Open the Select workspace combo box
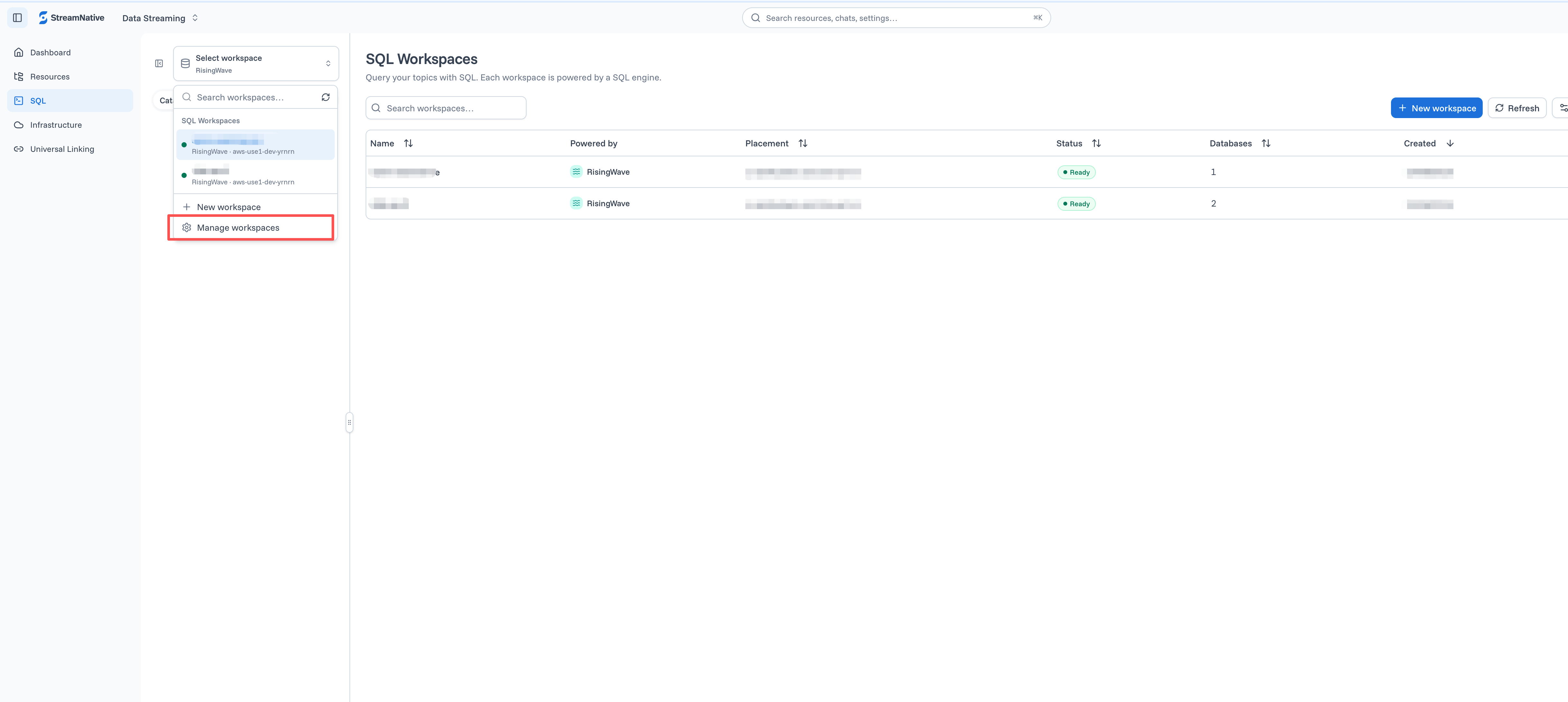This screenshot has height=702, width=1568. pos(256,63)
